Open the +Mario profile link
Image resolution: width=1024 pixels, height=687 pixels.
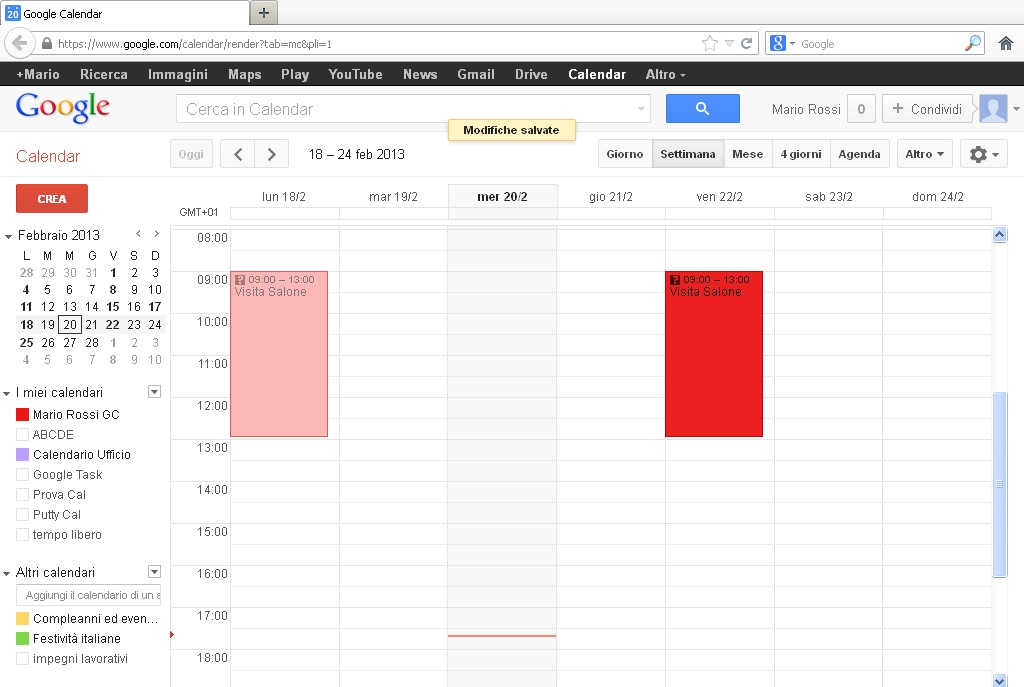[x=38, y=74]
